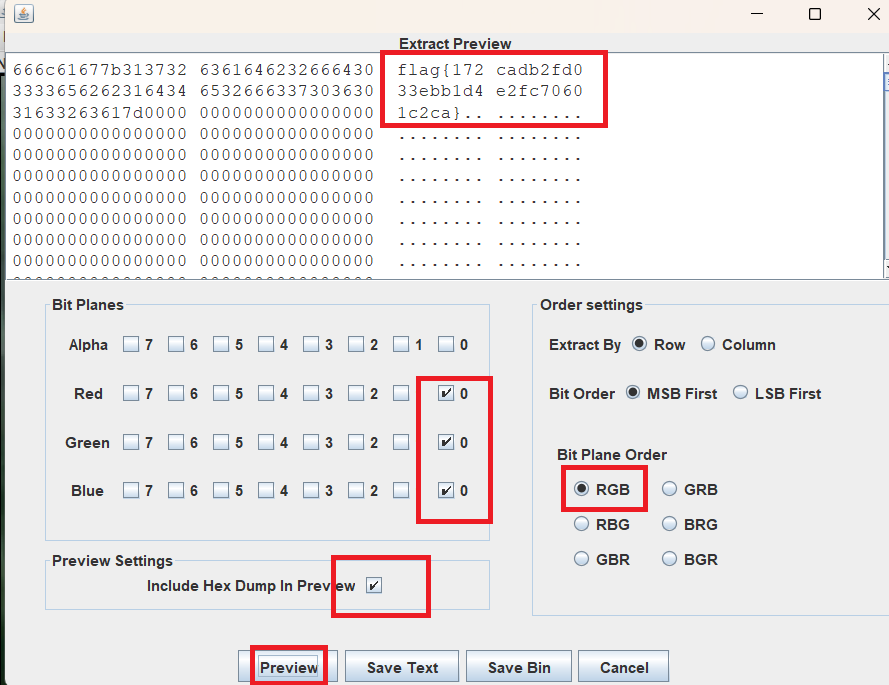Image resolution: width=889 pixels, height=685 pixels.
Task: Check Alpha bit plane 6
Action: (176, 344)
